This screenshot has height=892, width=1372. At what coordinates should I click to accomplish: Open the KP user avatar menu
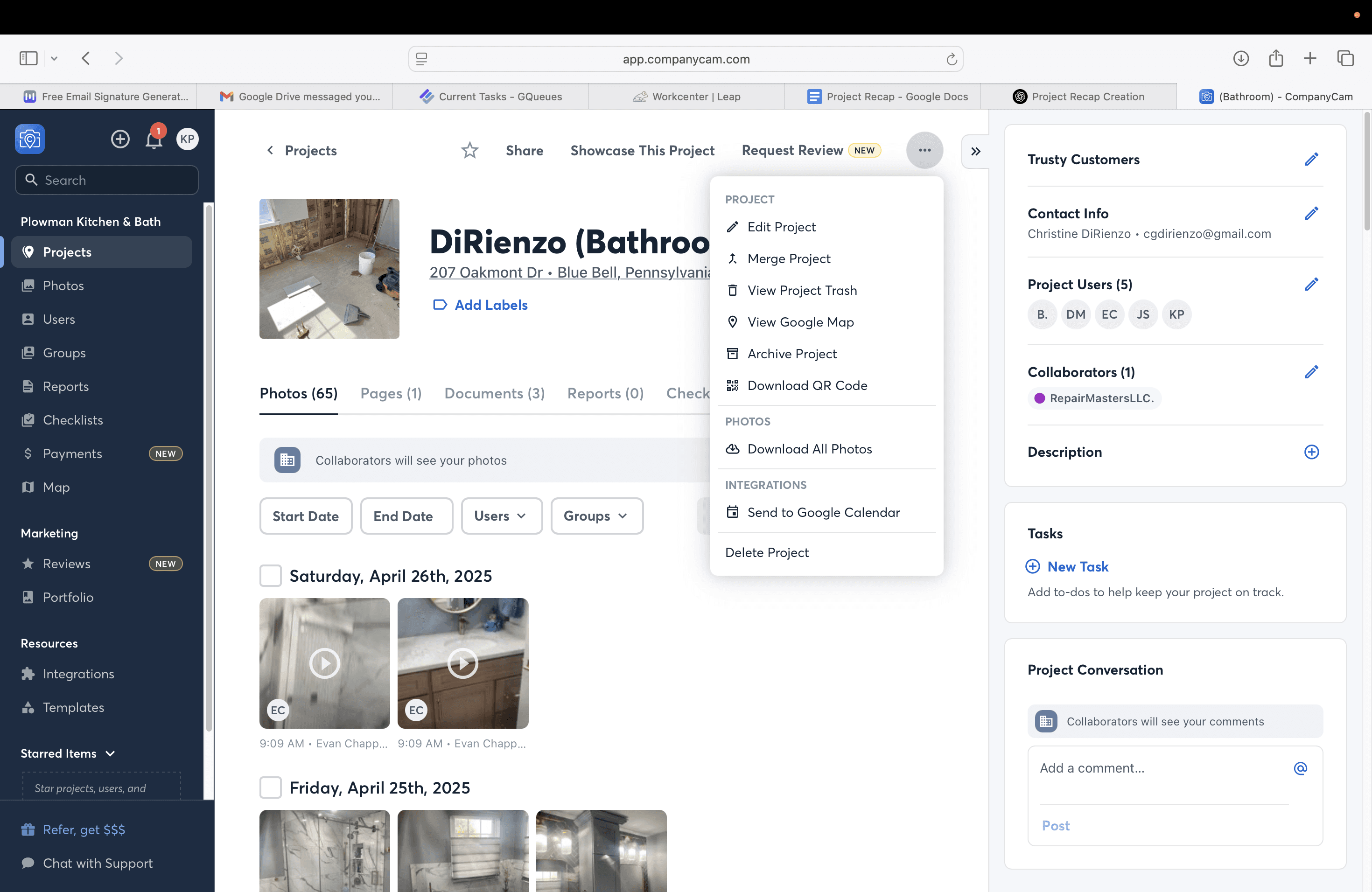pyautogui.click(x=187, y=139)
